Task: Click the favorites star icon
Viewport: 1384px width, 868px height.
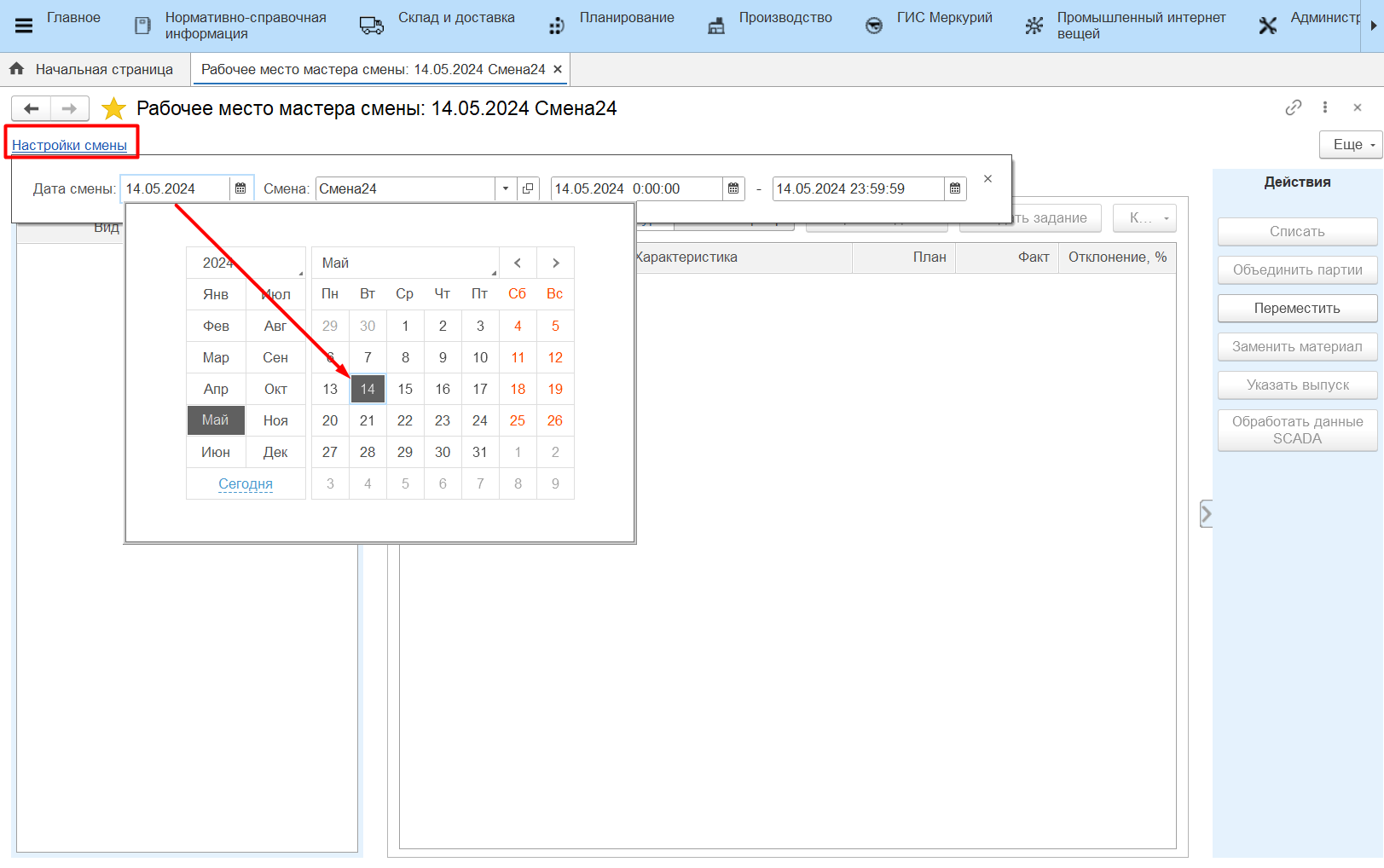Action: 113,109
